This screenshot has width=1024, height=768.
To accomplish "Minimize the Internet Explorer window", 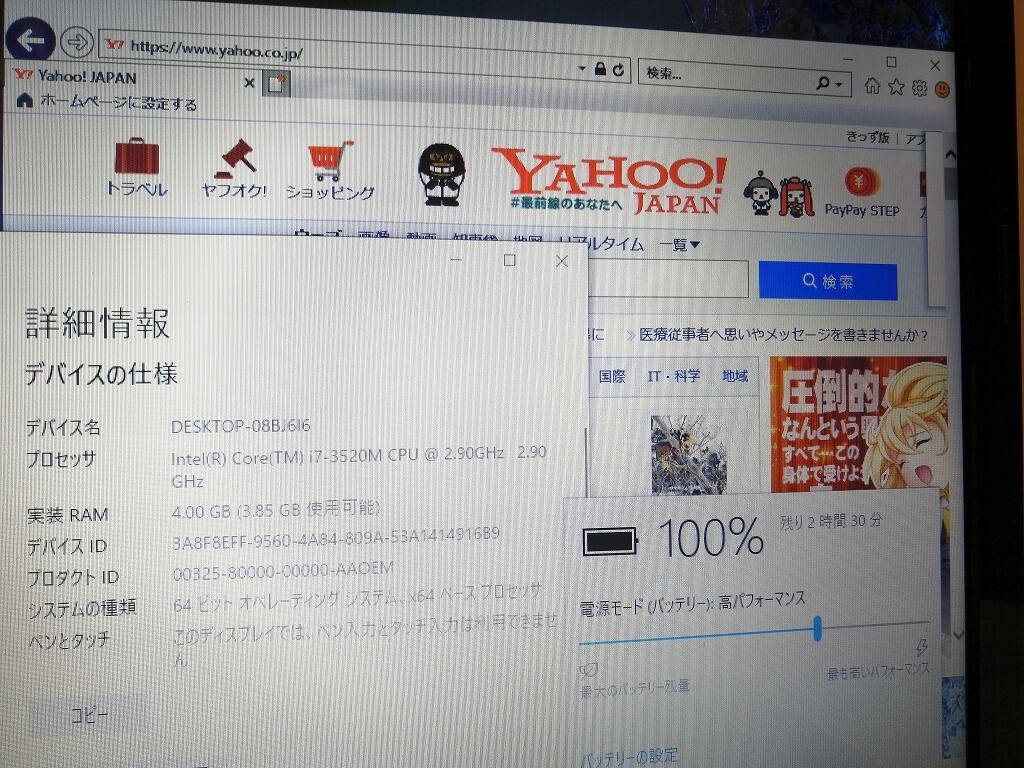I will pyautogui.click(x=848, y=59).
